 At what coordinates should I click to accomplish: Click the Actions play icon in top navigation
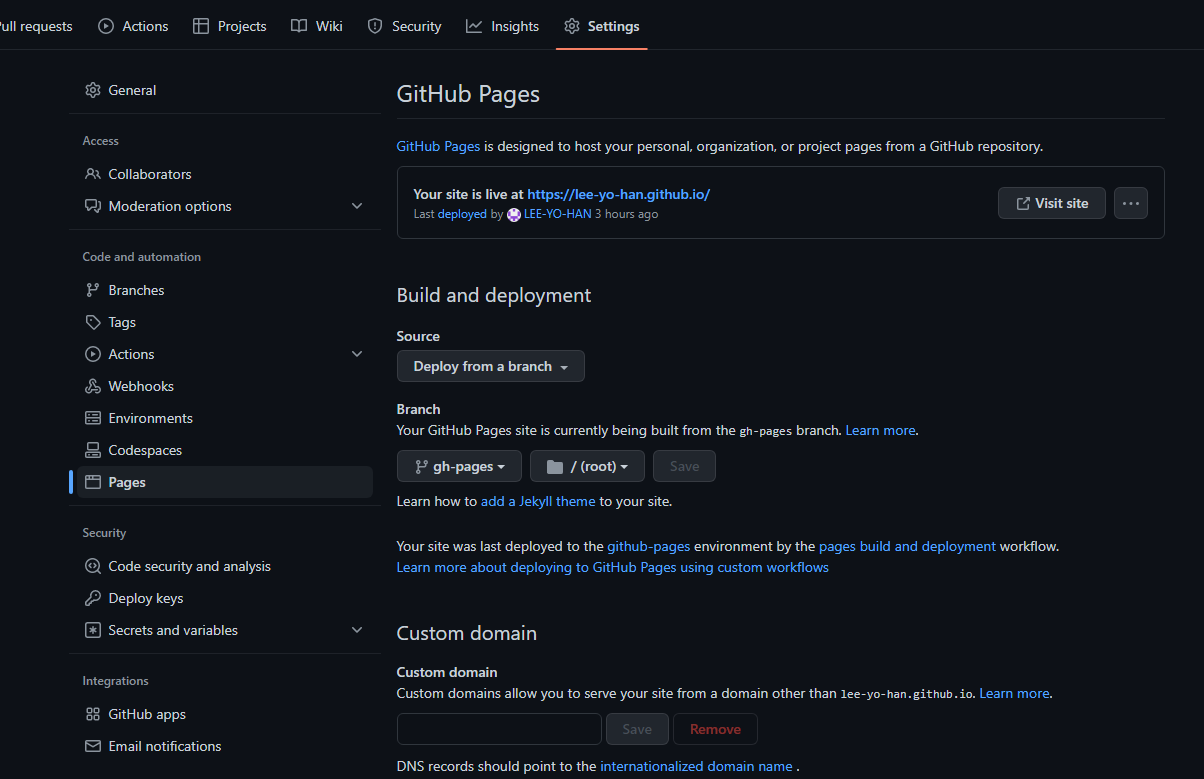pyautogui.click(x=106, y=26)
